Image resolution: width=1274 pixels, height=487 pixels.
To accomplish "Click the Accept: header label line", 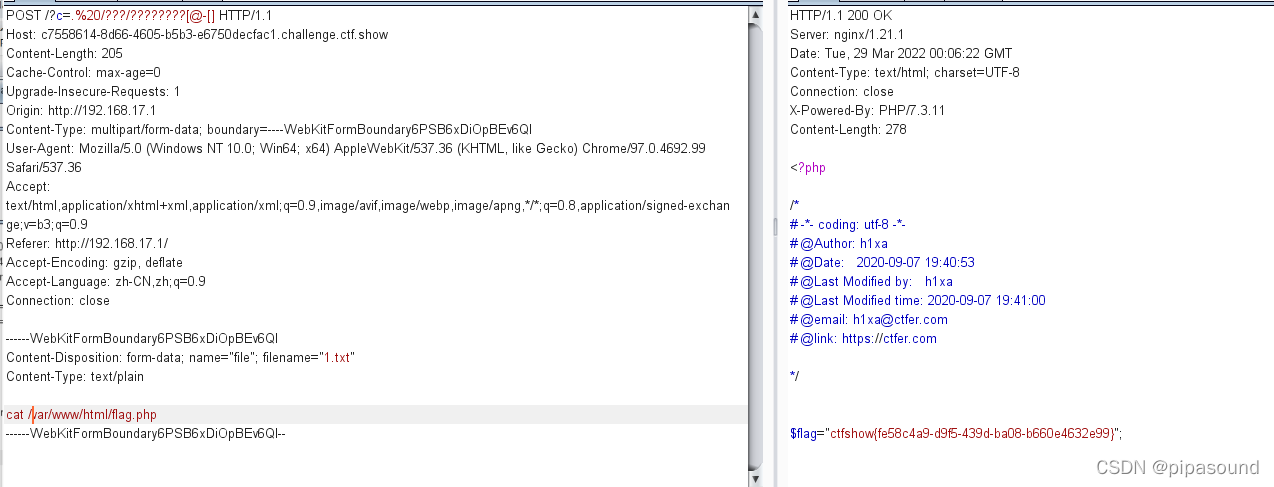I will coord(28,187).
